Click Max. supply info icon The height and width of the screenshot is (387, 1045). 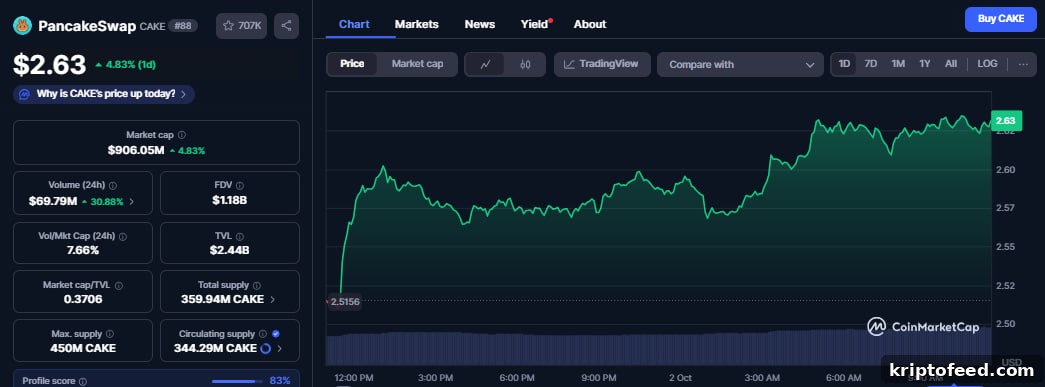pyautogui.click(x=110, y=334)
